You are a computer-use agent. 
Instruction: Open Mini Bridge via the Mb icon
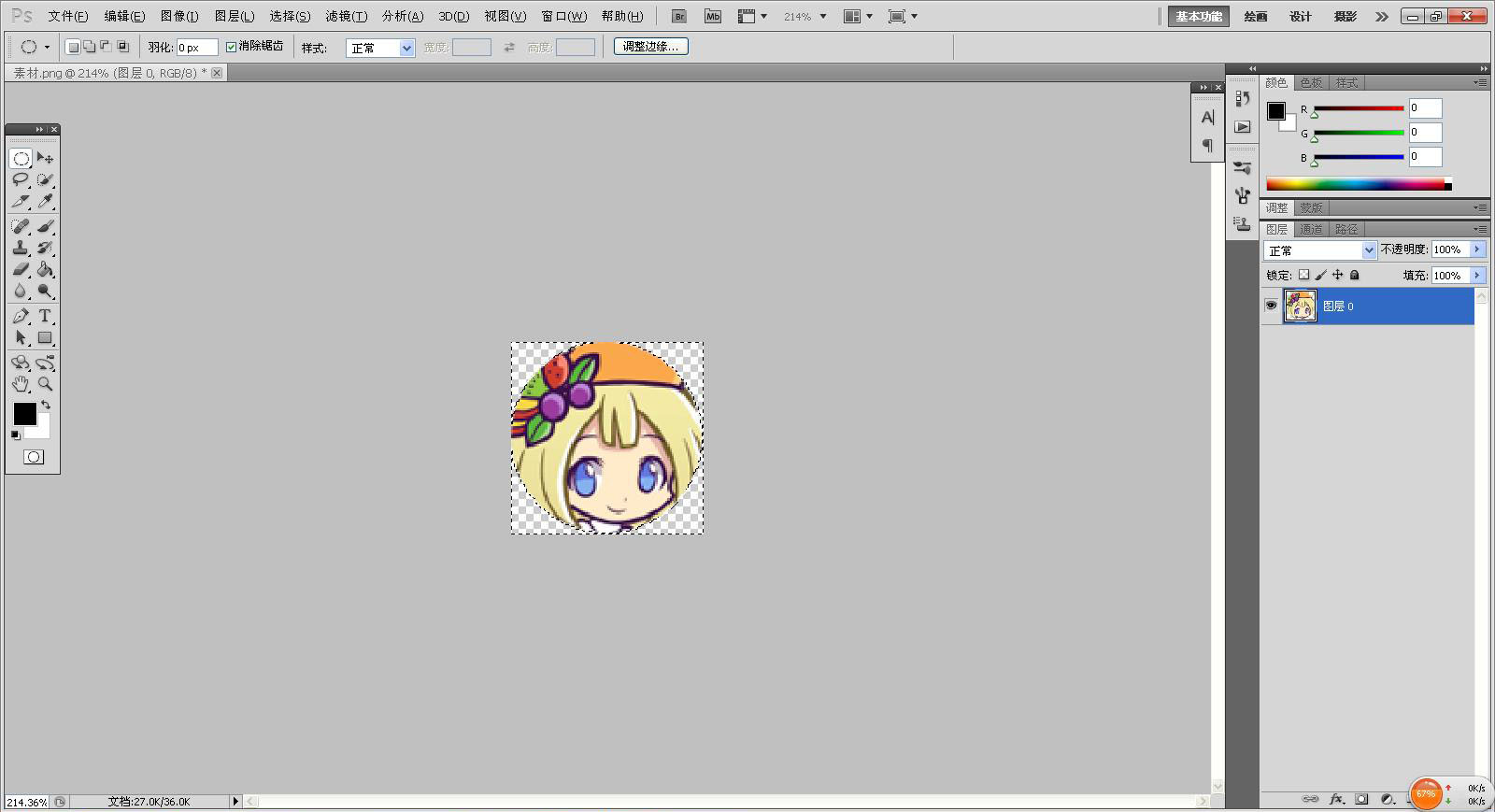[x=713, y=16]
